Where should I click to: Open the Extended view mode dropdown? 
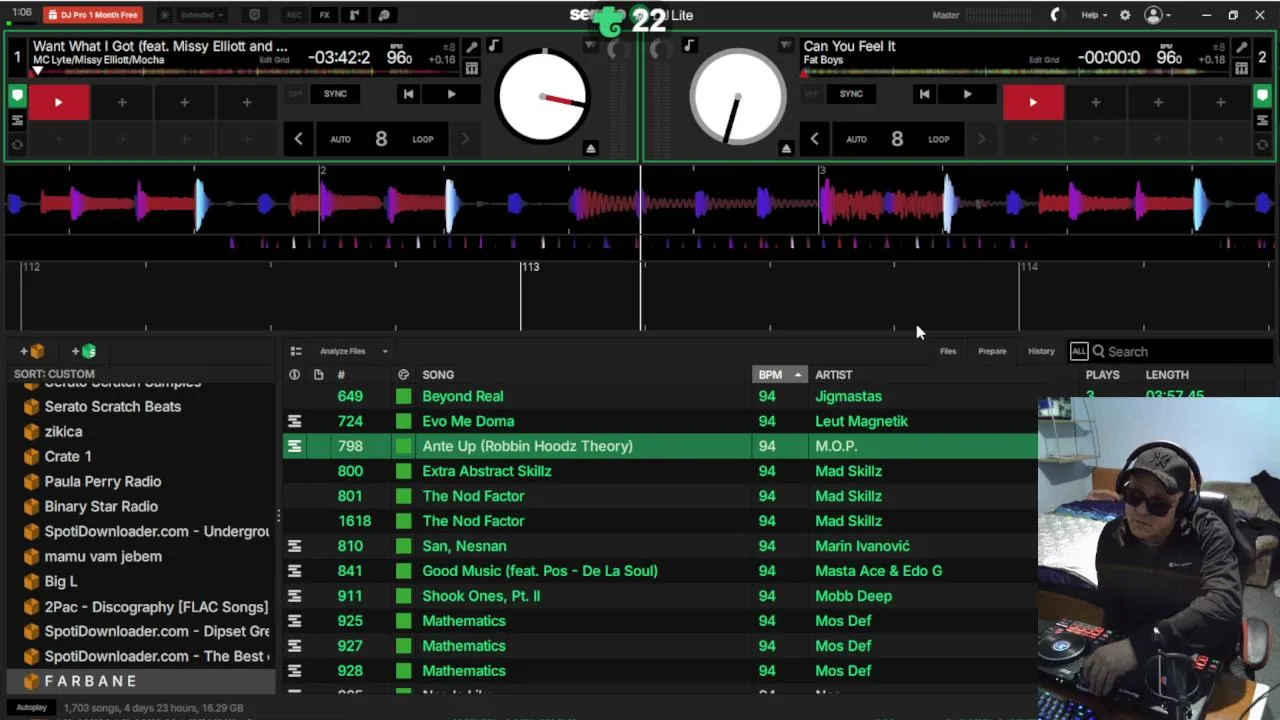201,15
